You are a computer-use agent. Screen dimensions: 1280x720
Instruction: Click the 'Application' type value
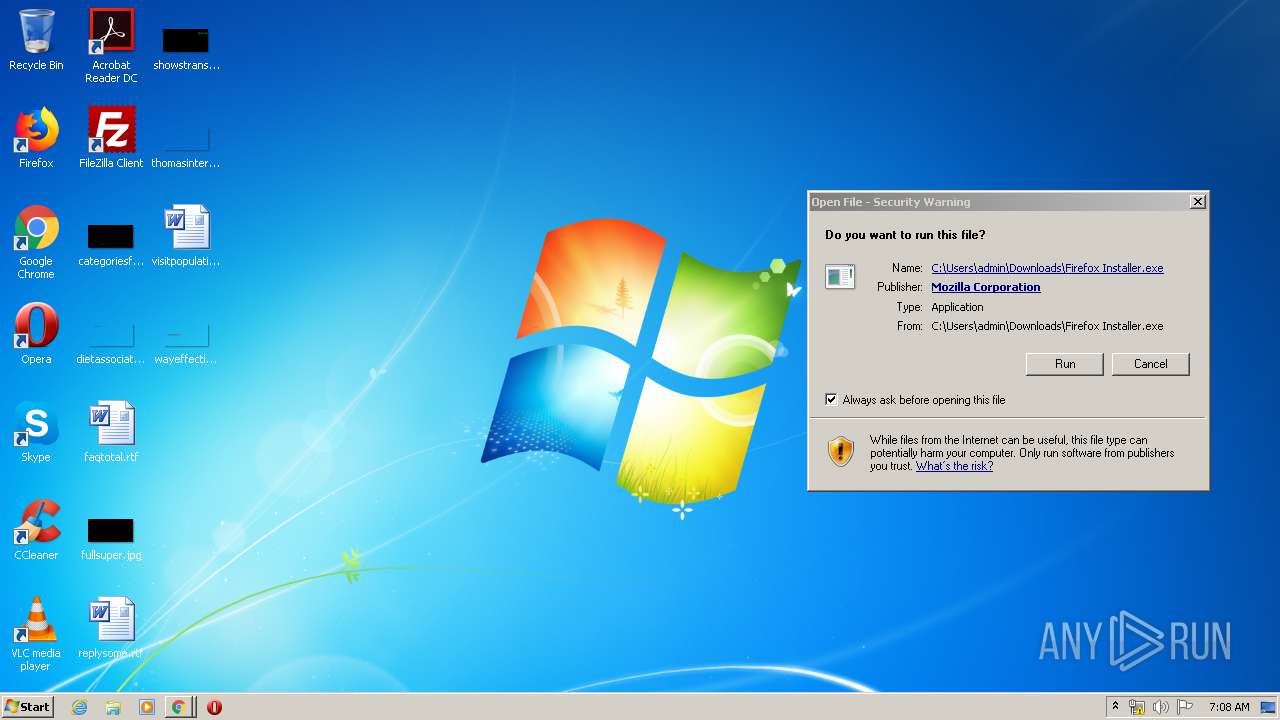coord(957,307)
